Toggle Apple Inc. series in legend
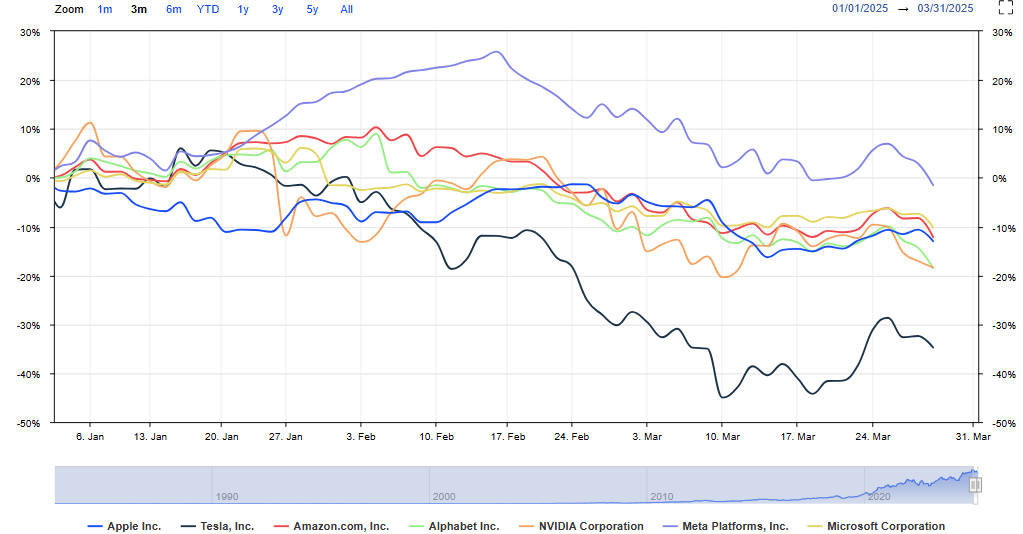This screenshot has width=1023, height=534. pyautogui.click(x=124, y=526)
